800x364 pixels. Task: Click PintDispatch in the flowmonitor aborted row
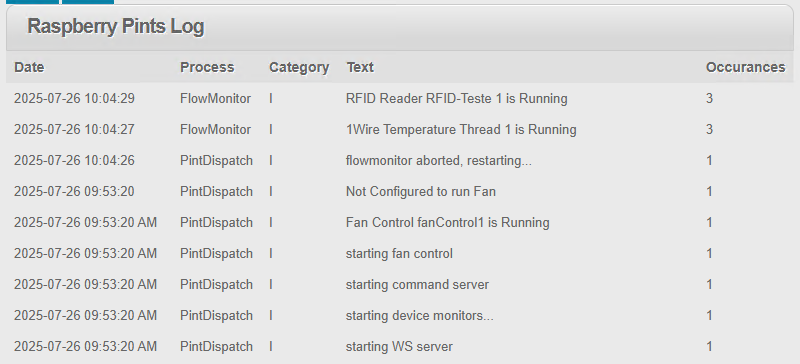pos(216,161)
